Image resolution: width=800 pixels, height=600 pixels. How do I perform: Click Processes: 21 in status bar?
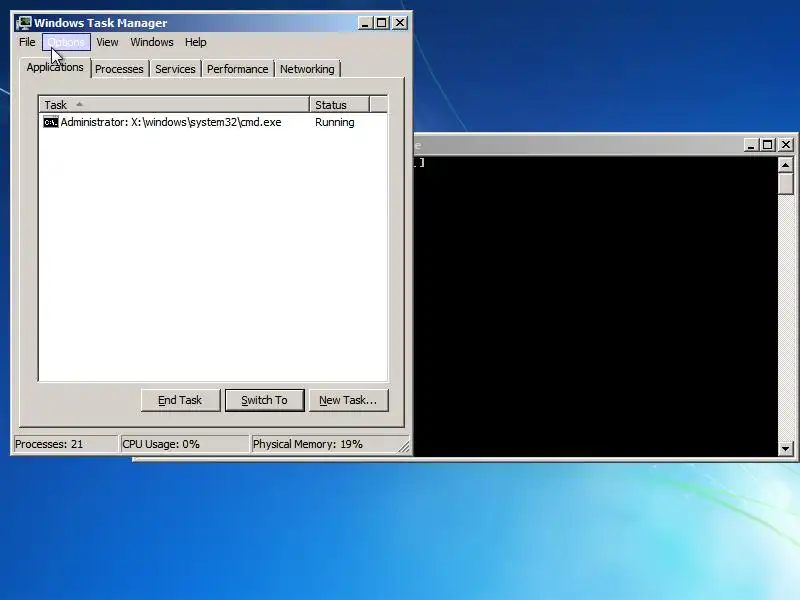65,444
